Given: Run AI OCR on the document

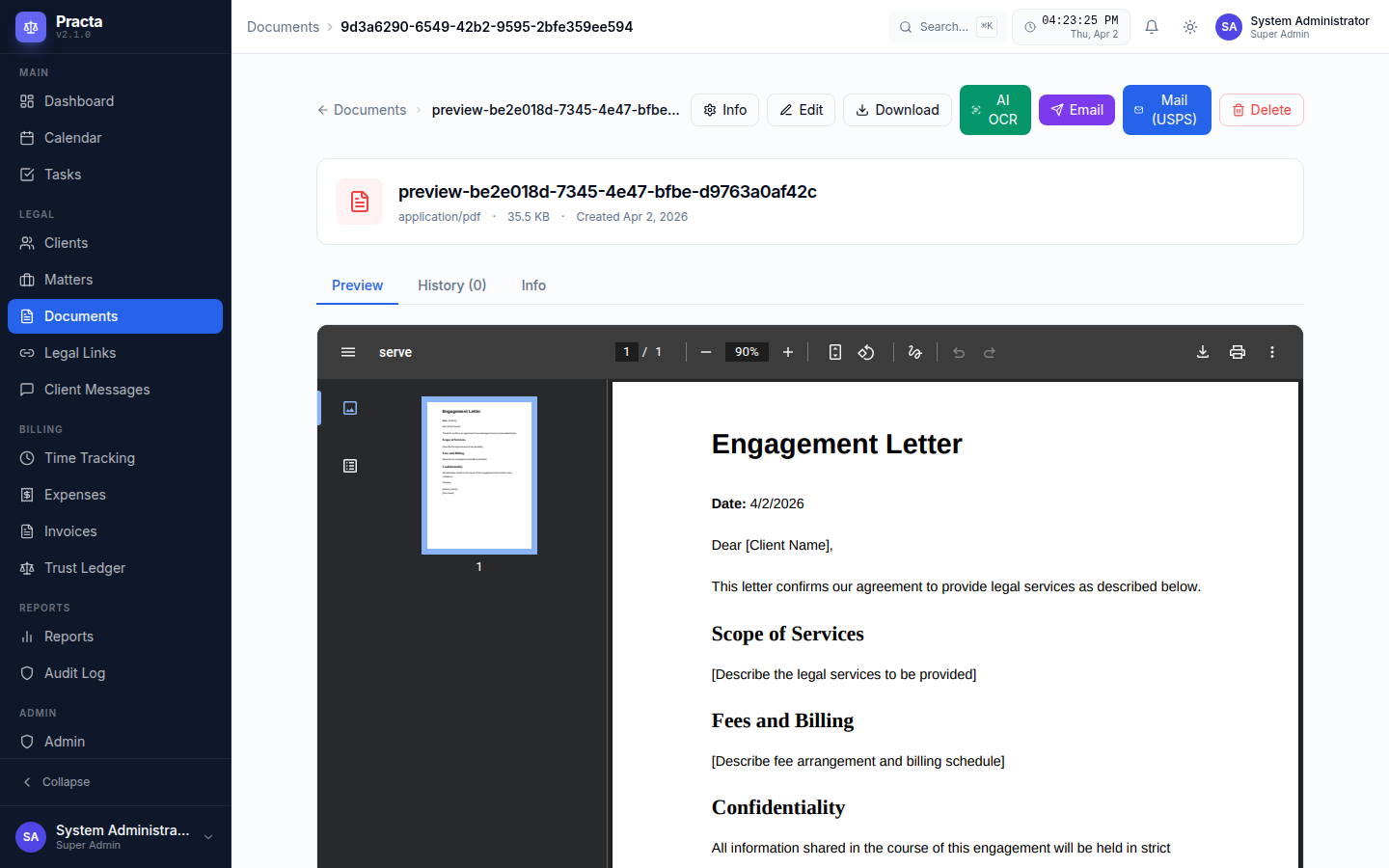Looking at the screenshot, I should (x=994, y=109).
